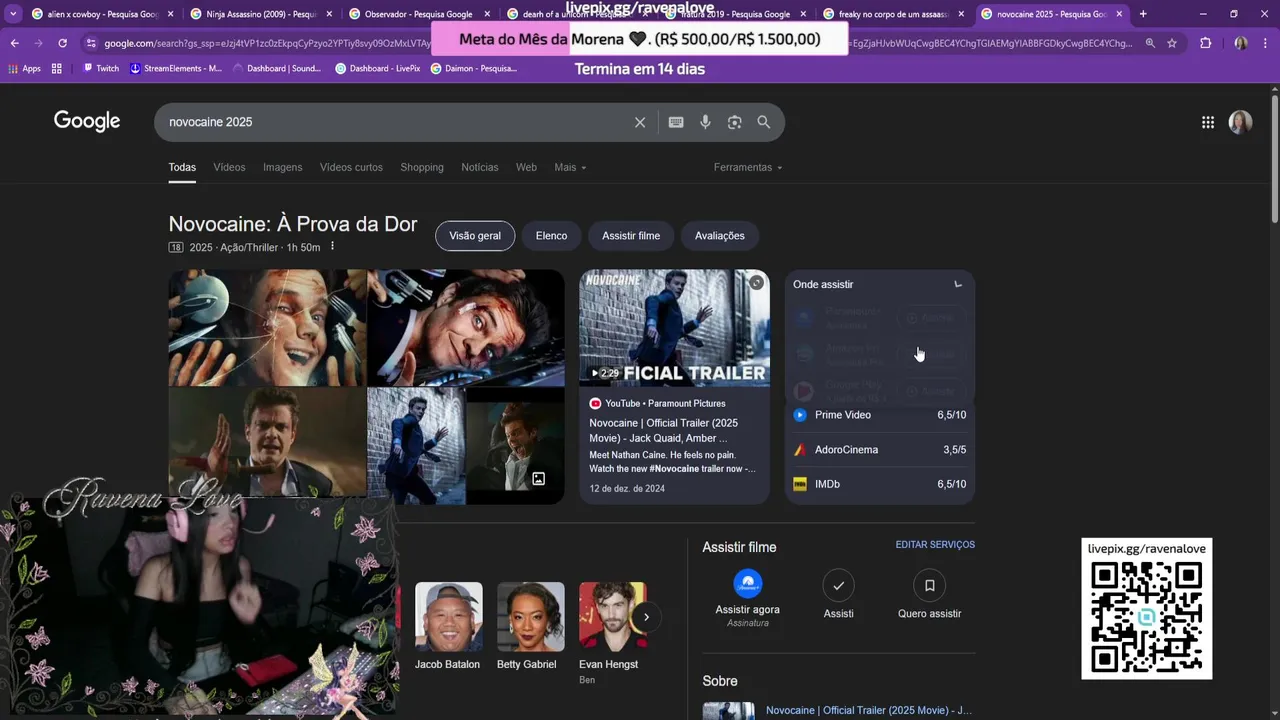Bookmark this page with the star icon

click(1172, 43)
